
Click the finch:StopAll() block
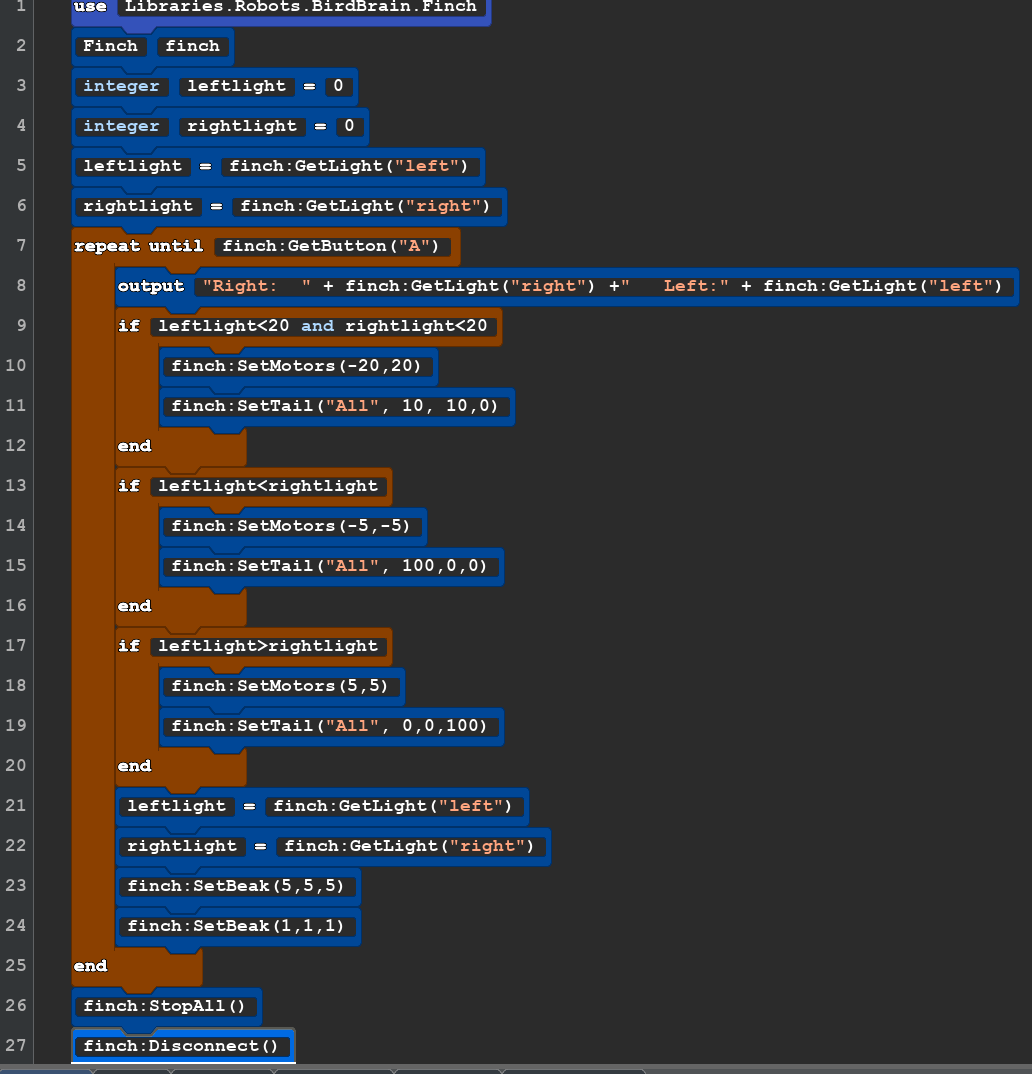164,1006
